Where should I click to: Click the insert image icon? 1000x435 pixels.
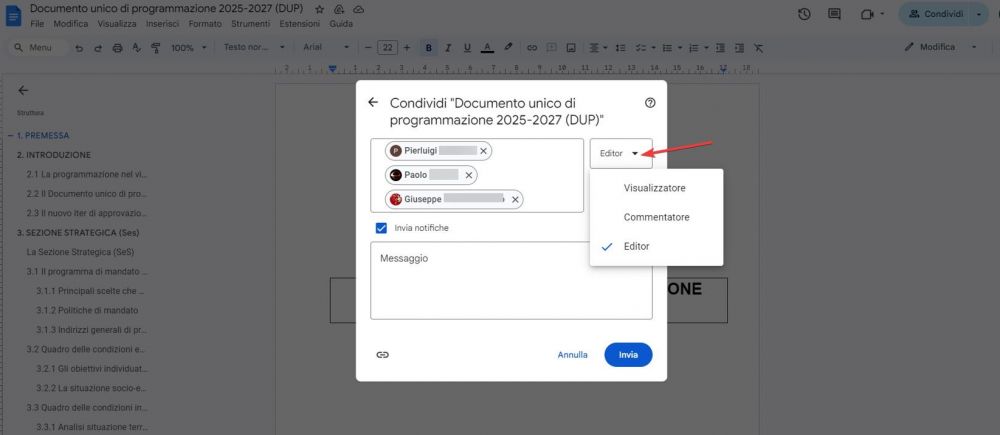(x=571, y=48)
